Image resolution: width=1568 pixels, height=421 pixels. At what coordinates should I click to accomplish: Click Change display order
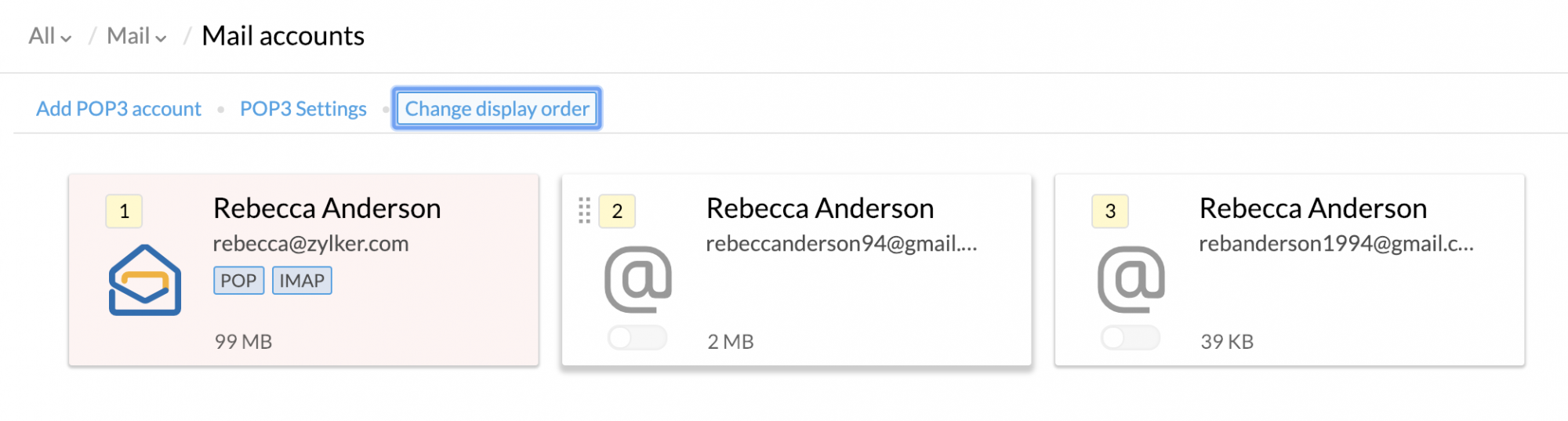coord(497,109)
